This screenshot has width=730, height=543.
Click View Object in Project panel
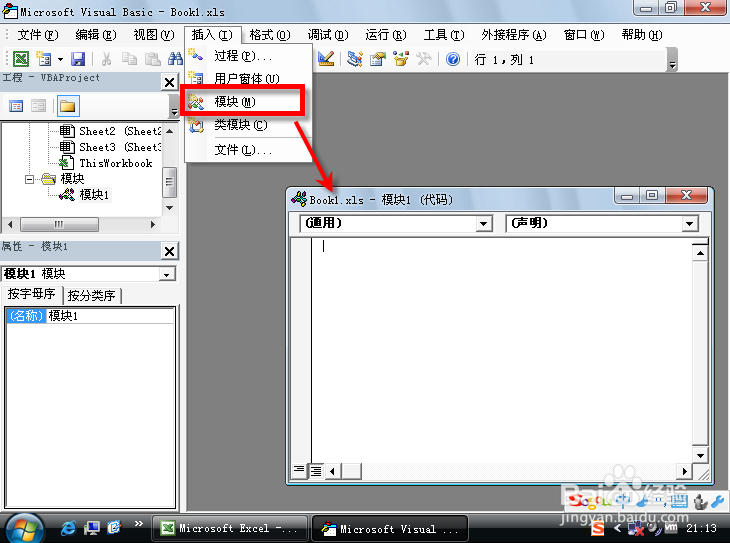click(x=39, y=106)
